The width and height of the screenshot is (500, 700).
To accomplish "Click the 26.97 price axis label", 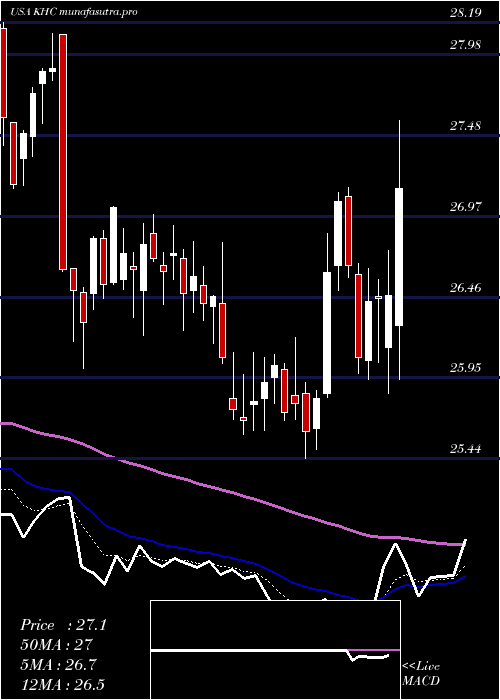I will pyautogui.click(x=465, y=207).
